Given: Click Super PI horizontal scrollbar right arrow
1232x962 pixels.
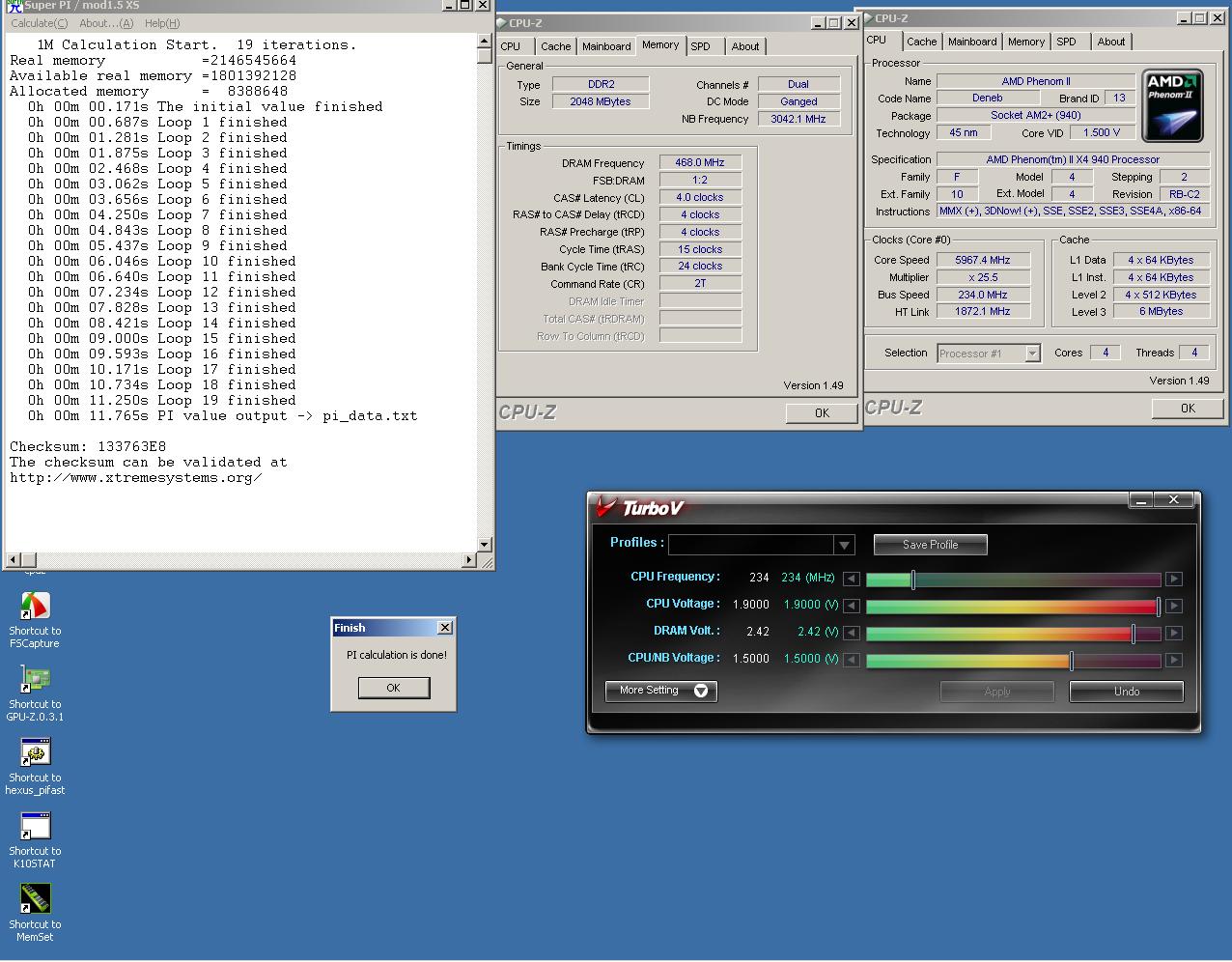Looking at the screenshot, I should tap(469, 560).
